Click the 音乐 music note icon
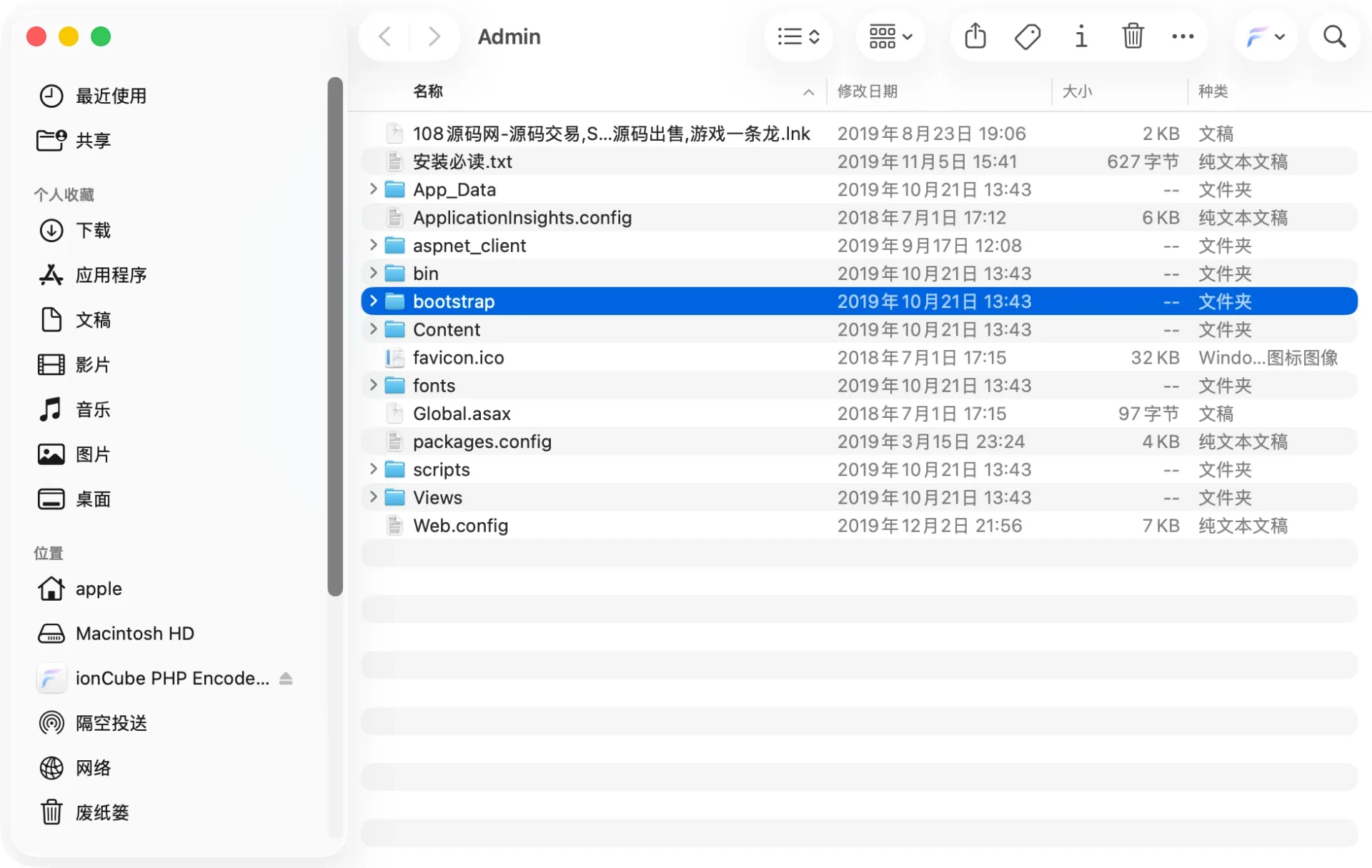 (x=51, y=409)
